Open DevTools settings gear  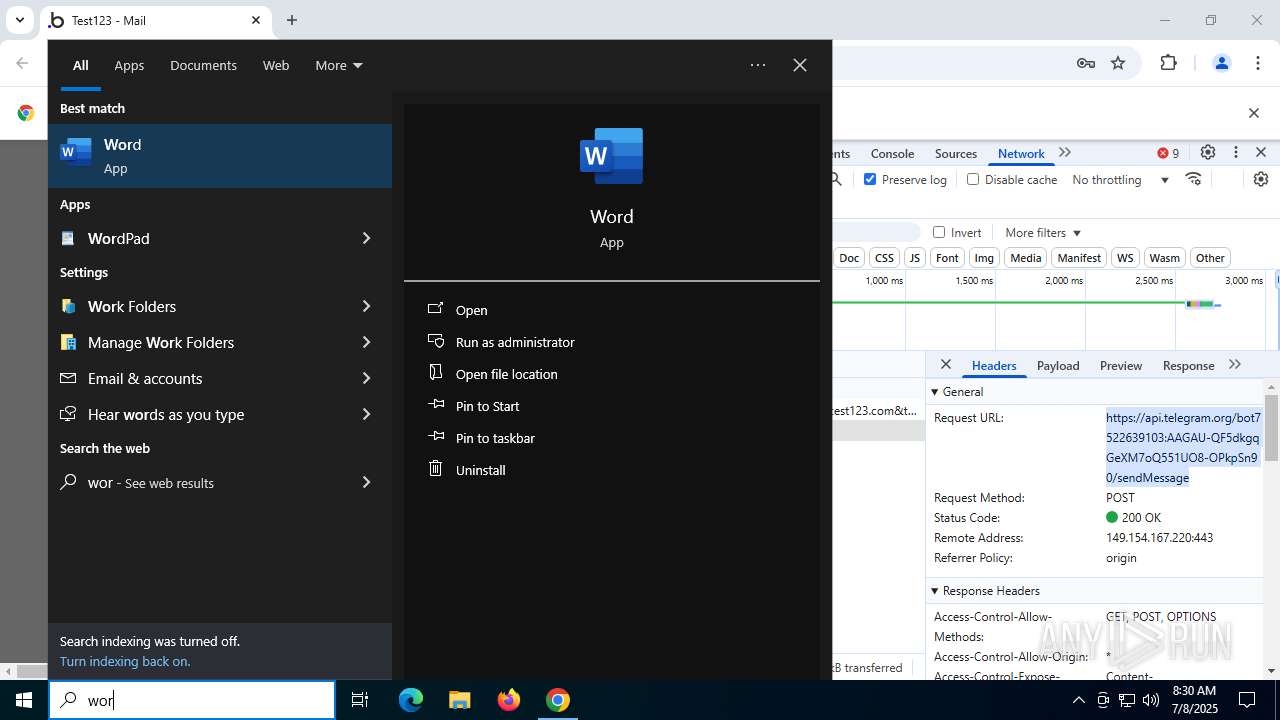point(1208,153)
